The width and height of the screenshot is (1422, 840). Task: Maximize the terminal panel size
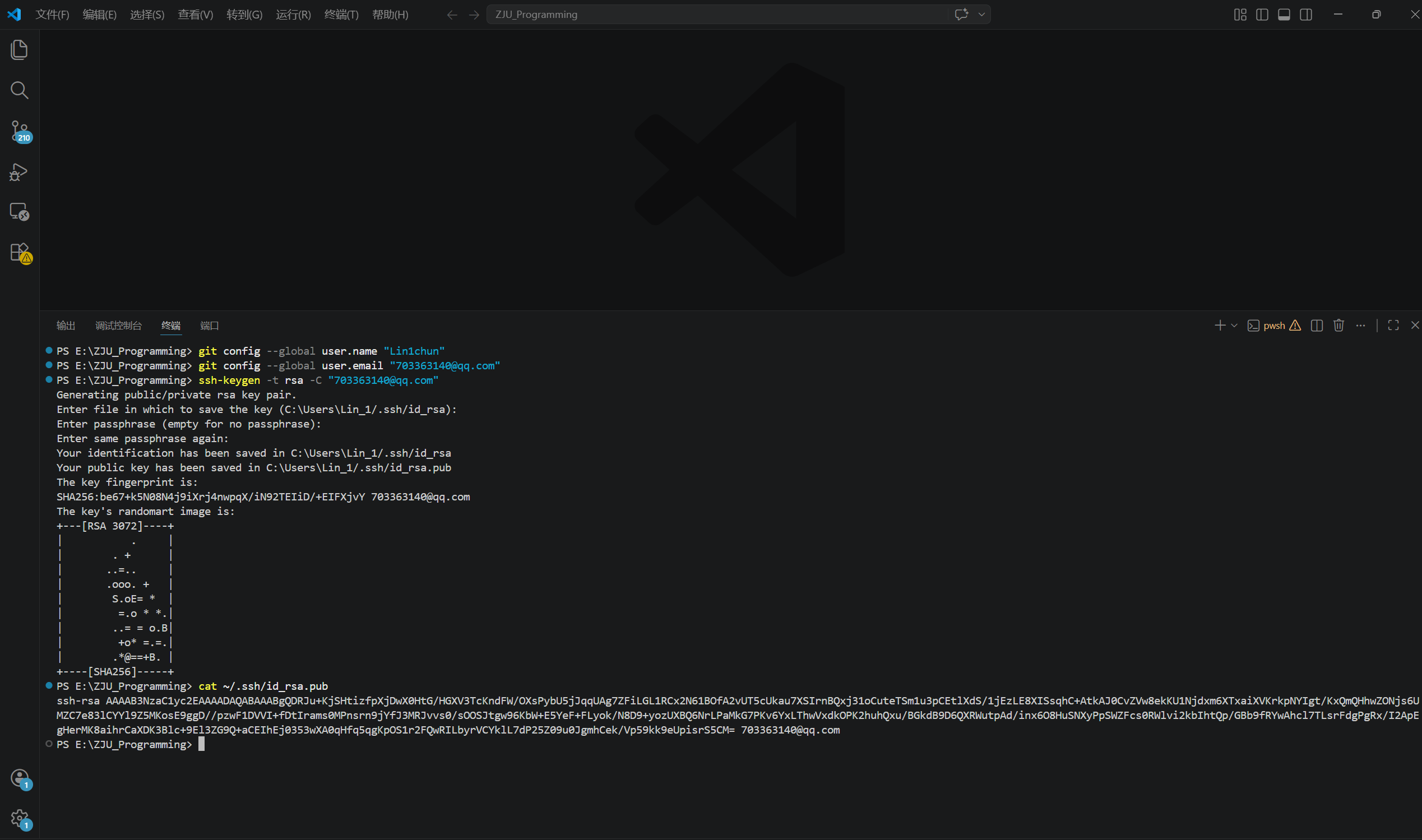pyautogui.click(x=1393, y=326)
